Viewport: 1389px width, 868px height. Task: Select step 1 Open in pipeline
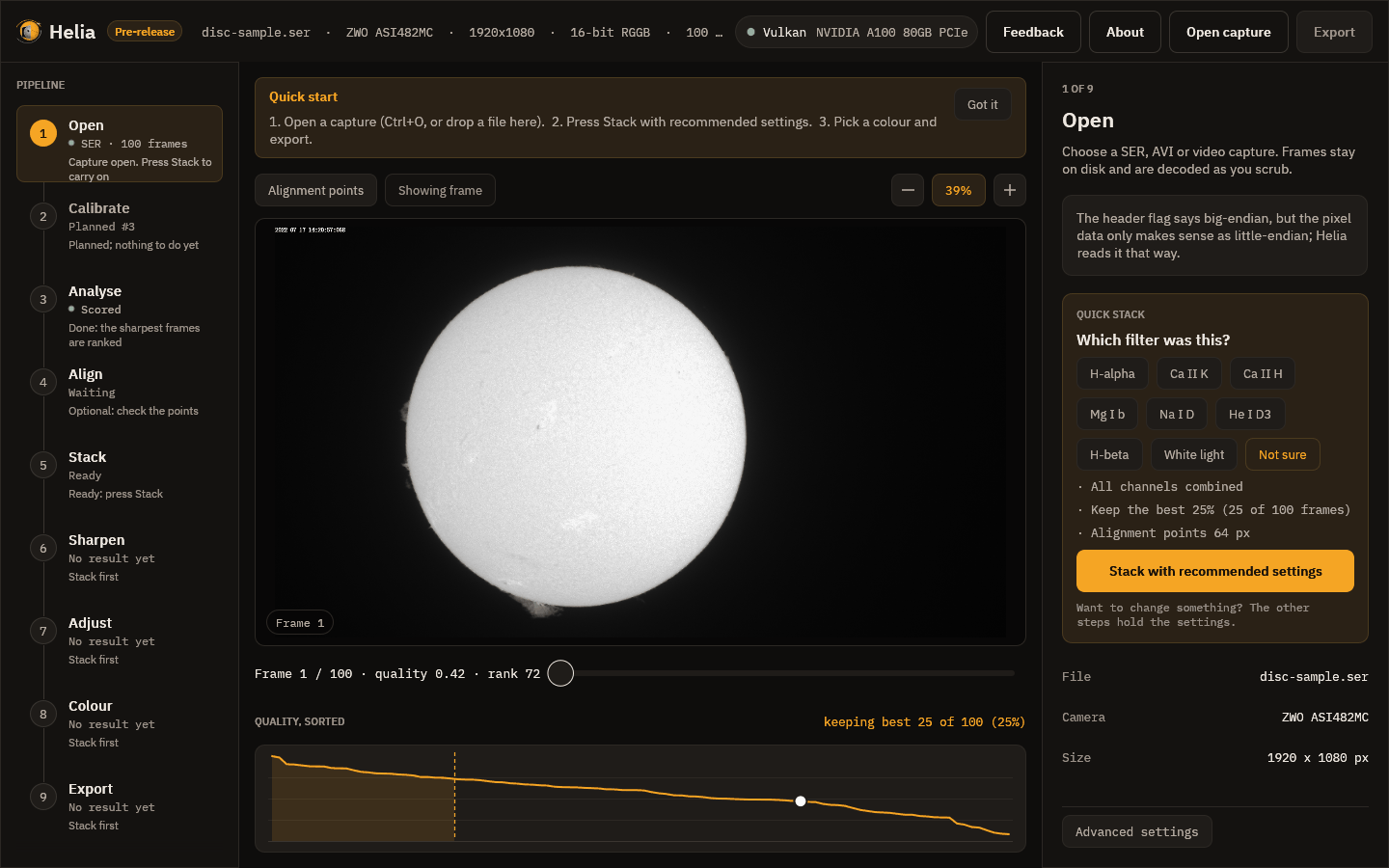pos(120,144)
